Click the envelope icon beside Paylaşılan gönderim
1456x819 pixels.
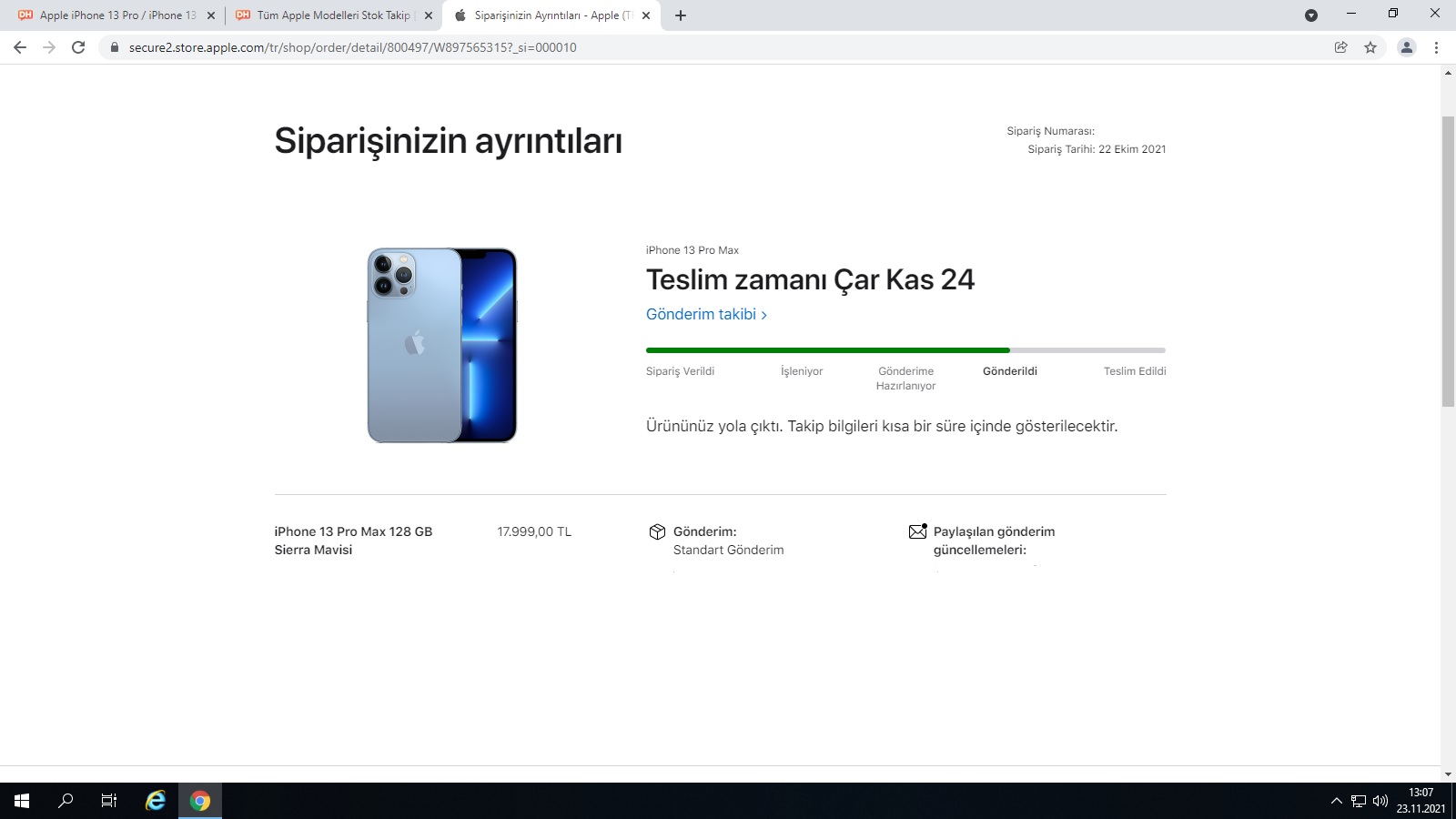[918, 531]
